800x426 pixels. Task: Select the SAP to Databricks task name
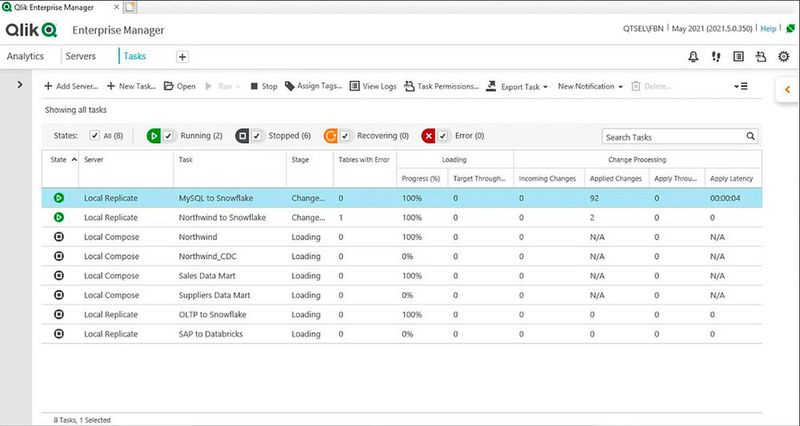211,334
